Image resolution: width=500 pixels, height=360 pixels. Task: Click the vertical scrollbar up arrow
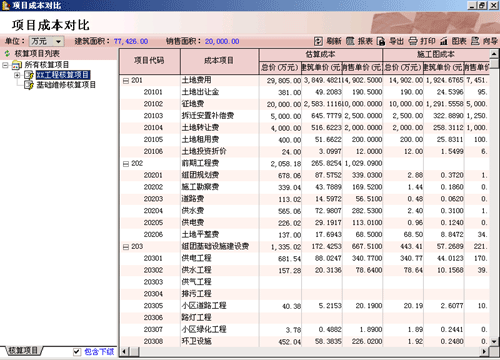[494, 54]
